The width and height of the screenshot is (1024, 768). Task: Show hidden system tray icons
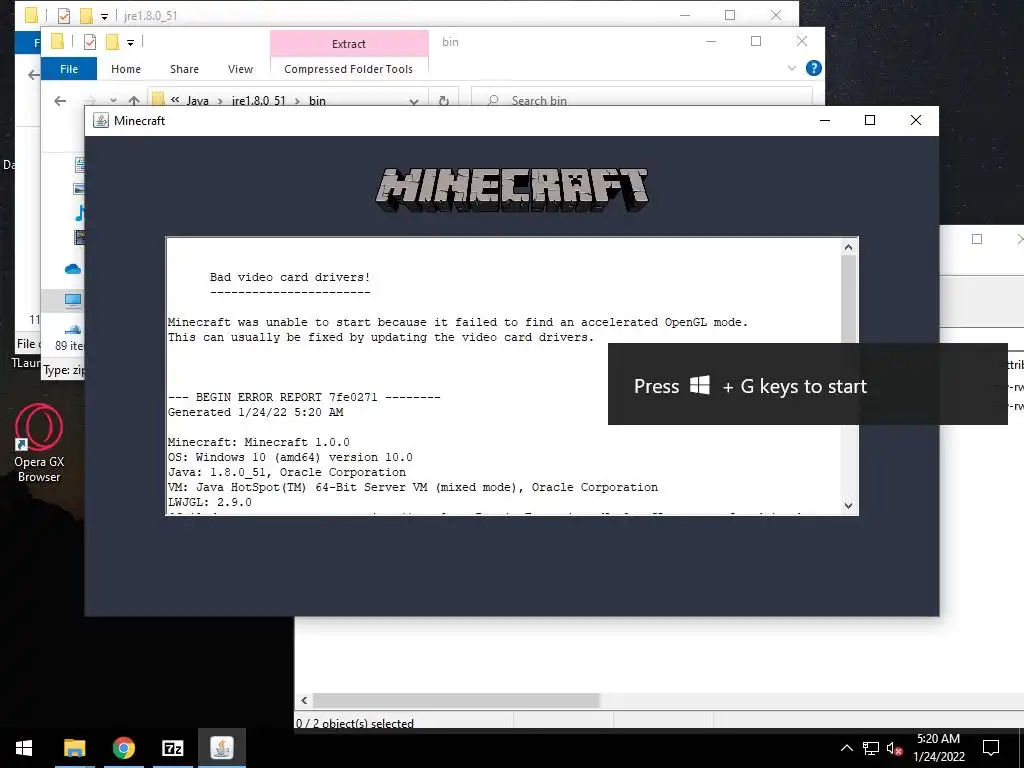click(846, 748)
